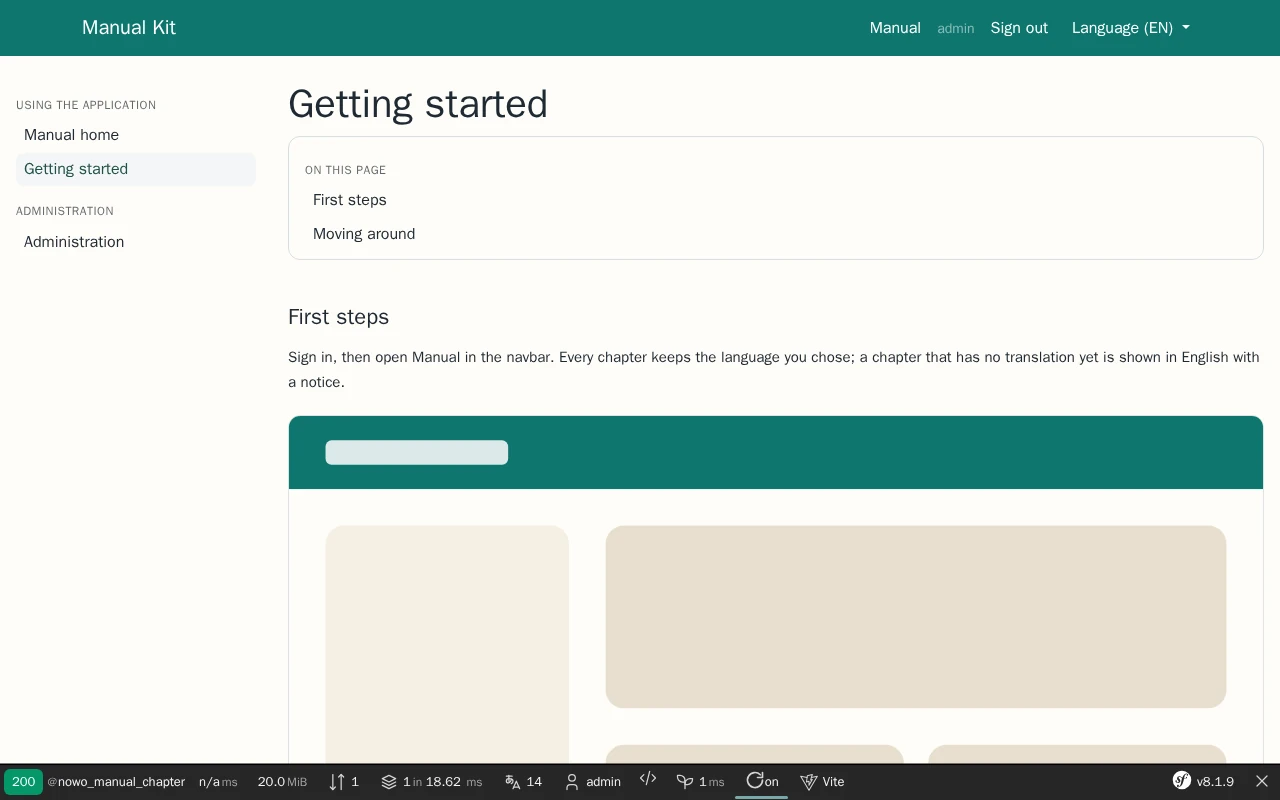The width and height of the screenshot is (1280, 800).
Task: Click the First steps section heading
Action: coord(338,317)
